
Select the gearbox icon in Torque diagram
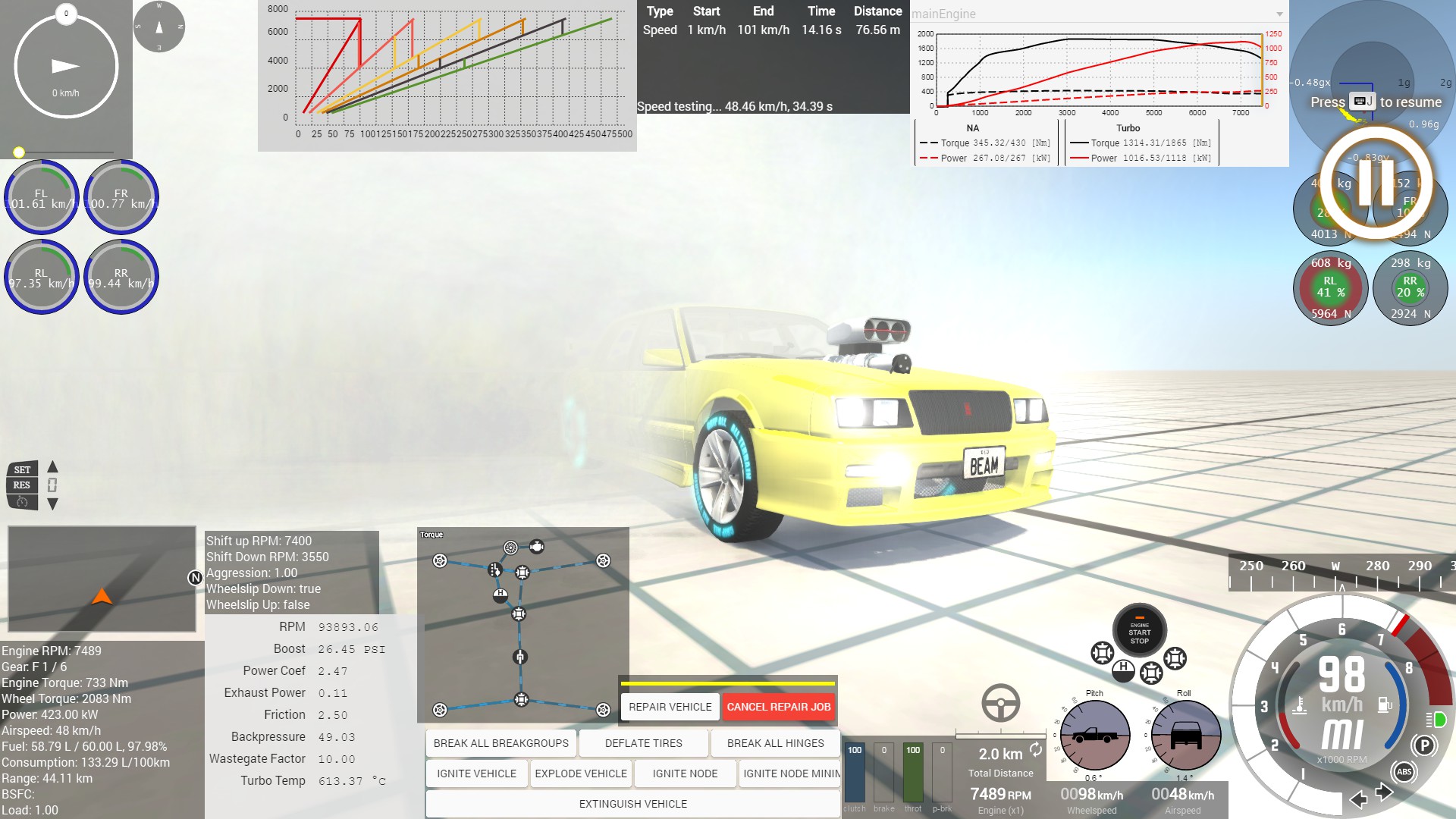(494, 569)
